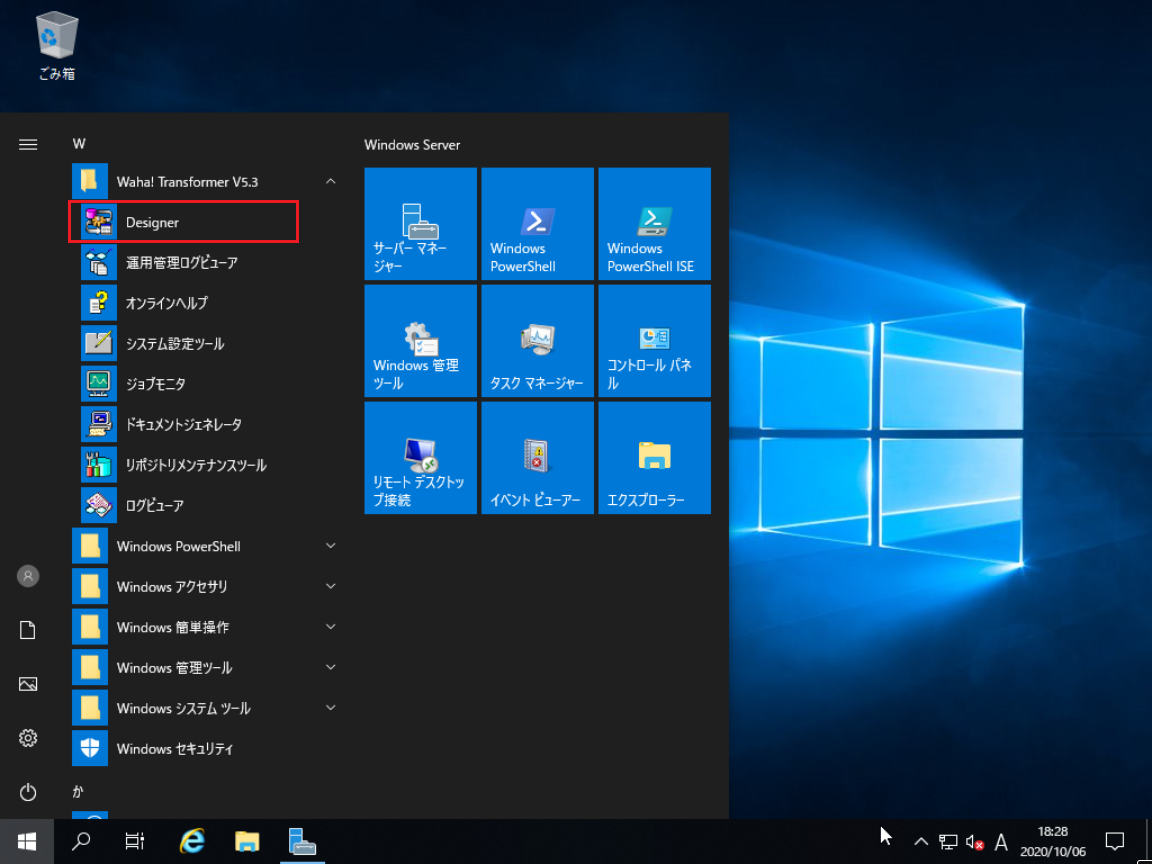Click the Windows Start button
The image size is (1152, 864).
click(27, 841)
